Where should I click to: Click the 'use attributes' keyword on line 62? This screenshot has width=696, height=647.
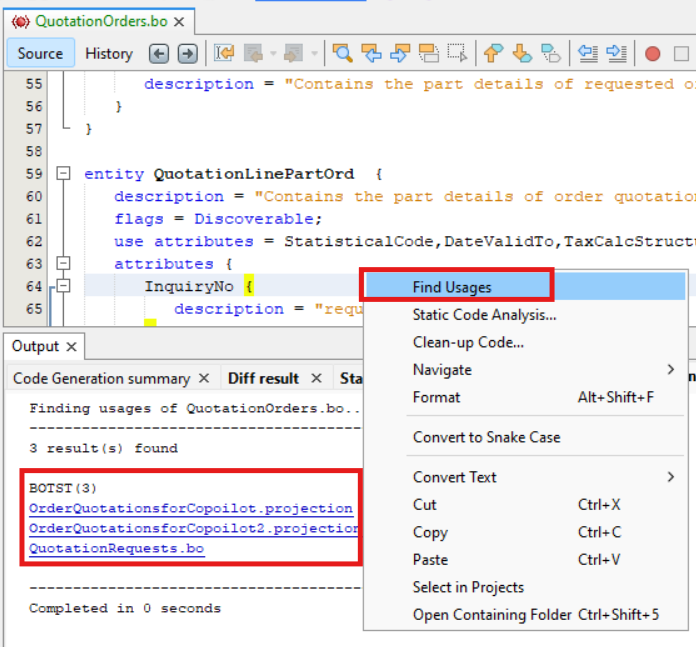coord(184,241)
